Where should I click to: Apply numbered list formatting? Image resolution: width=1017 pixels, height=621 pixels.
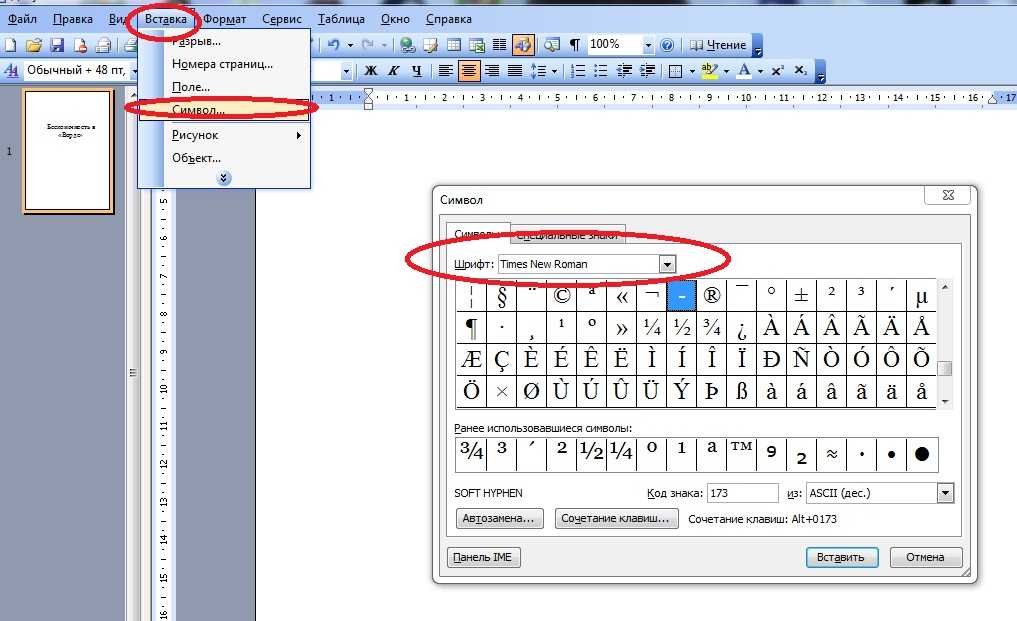click(x=578, y=71)
